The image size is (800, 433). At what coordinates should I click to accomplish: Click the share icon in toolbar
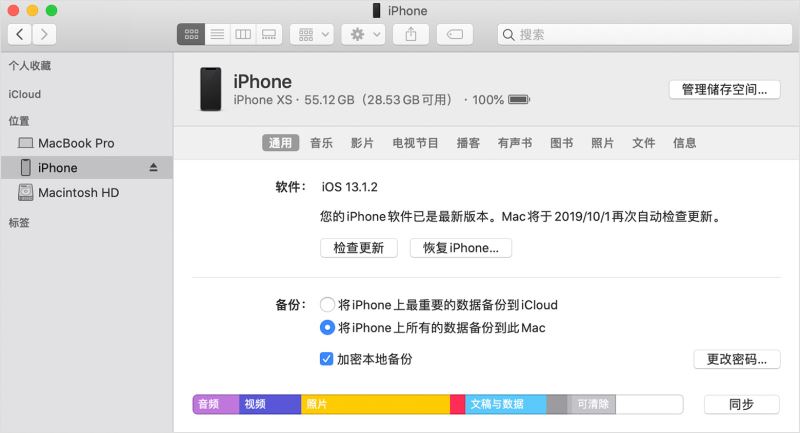click(411, 34)
